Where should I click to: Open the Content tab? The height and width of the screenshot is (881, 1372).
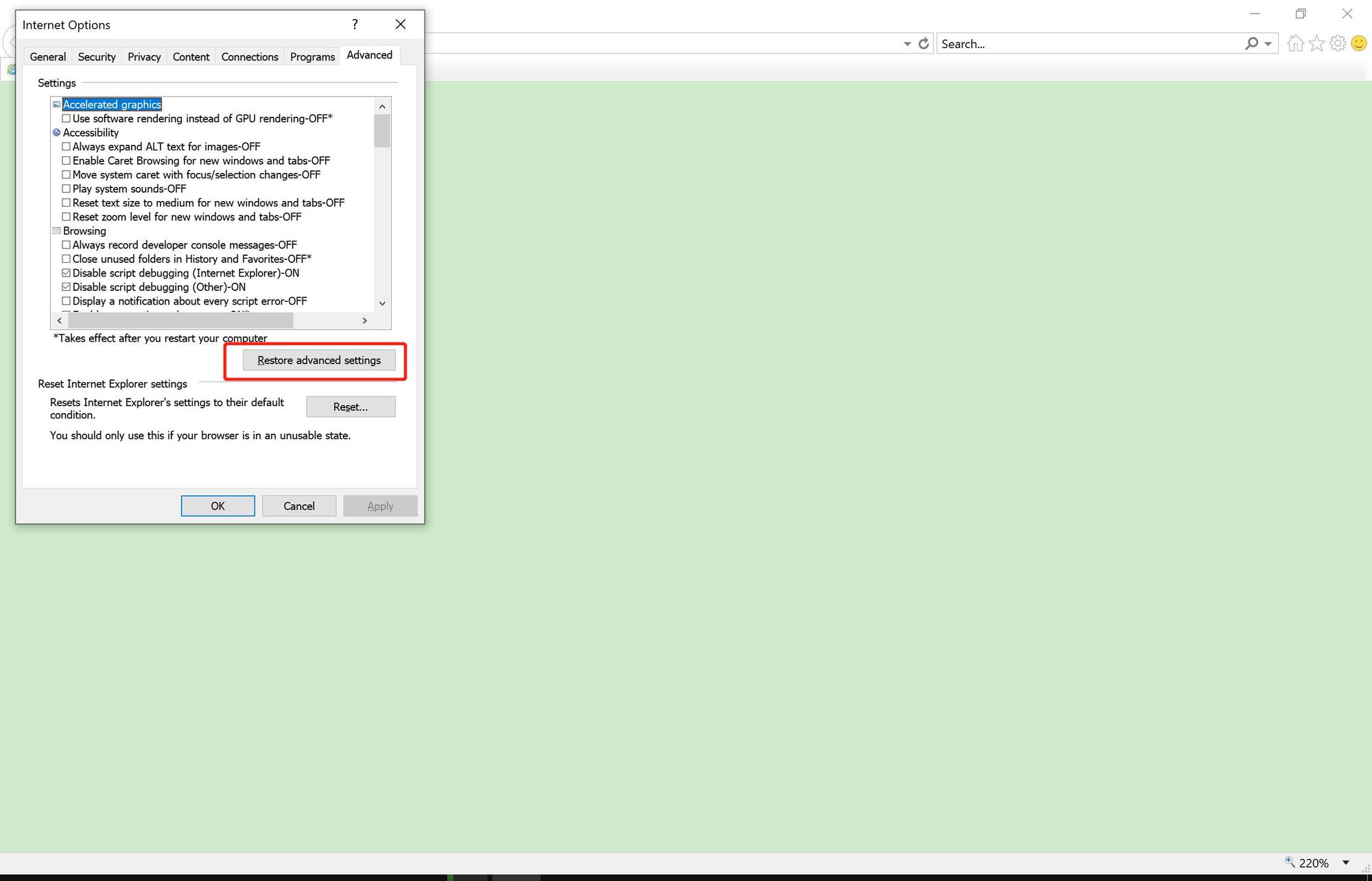tap(191, 56)
